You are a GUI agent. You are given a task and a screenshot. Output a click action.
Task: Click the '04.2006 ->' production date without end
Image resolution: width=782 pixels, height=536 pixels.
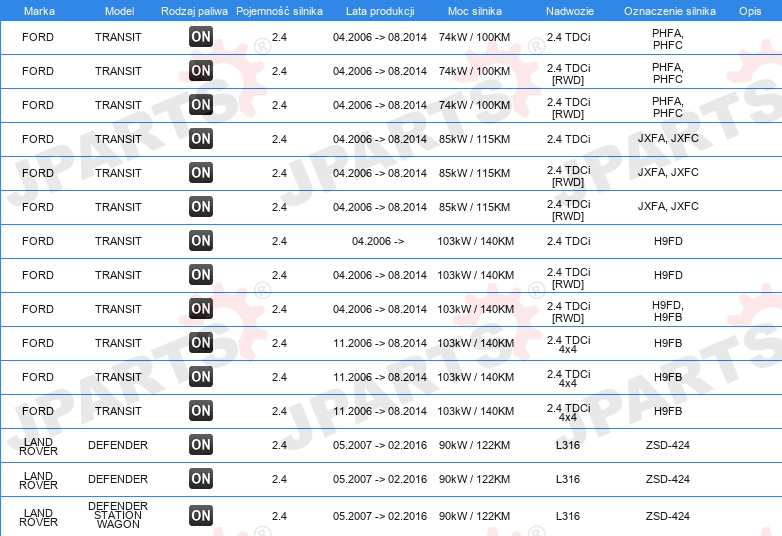coord(378,241)
